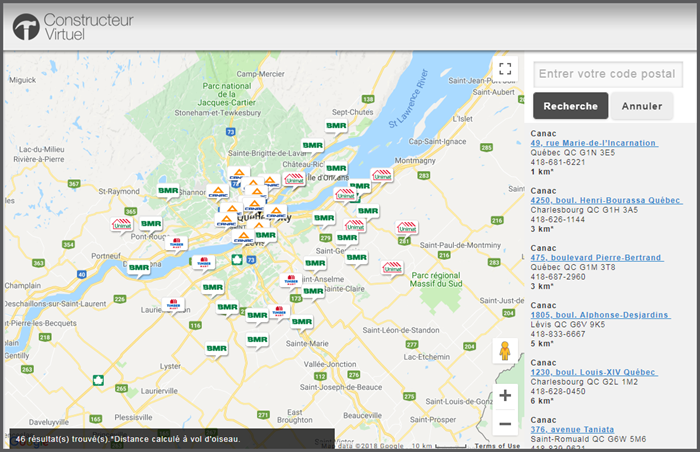Click 'Charlesbourg QC G1H 3A5' address text
This screenshot has height=452, width=700.
point(584,210)
